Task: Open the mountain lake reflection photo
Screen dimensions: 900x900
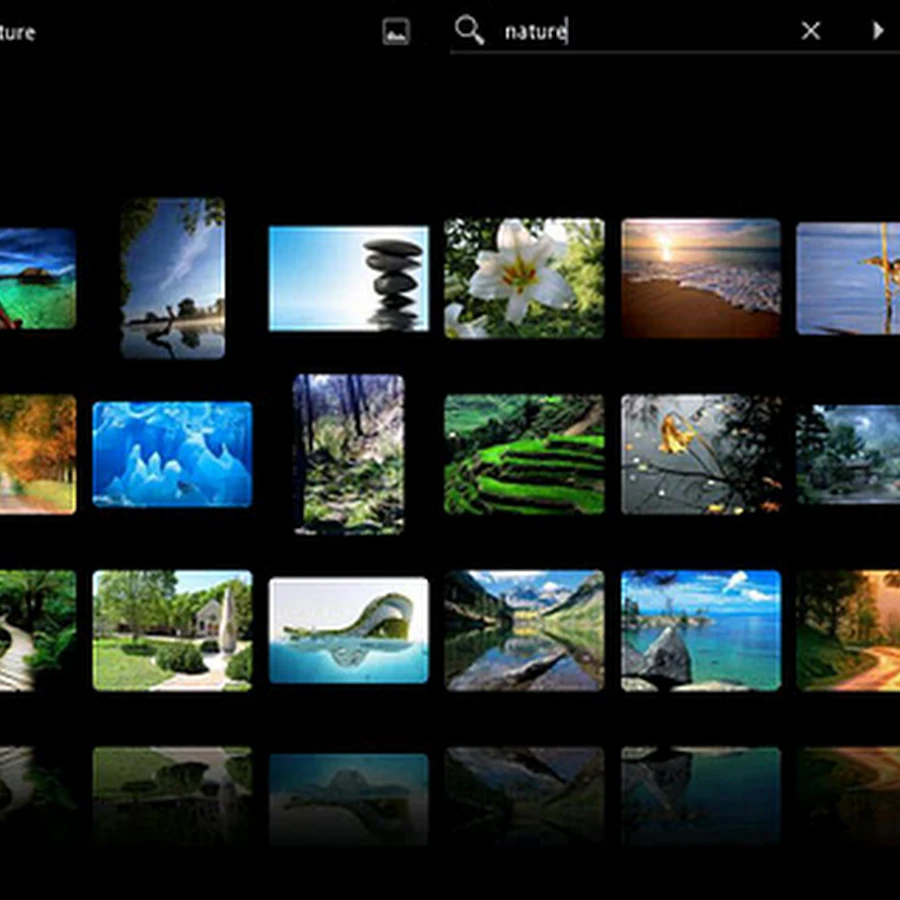Action: [524, 630]
